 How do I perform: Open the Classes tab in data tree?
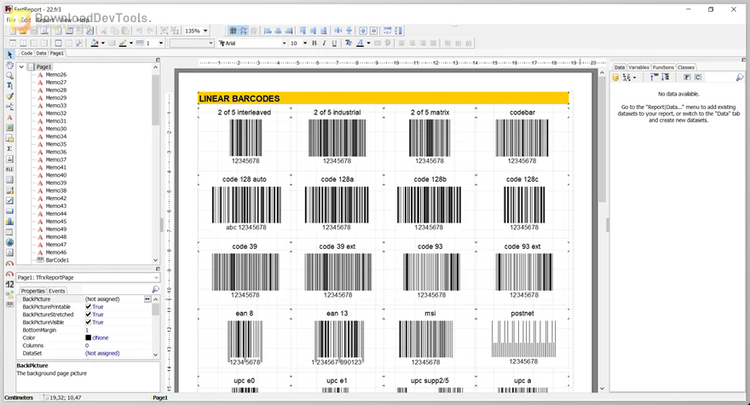pos(686,67)
